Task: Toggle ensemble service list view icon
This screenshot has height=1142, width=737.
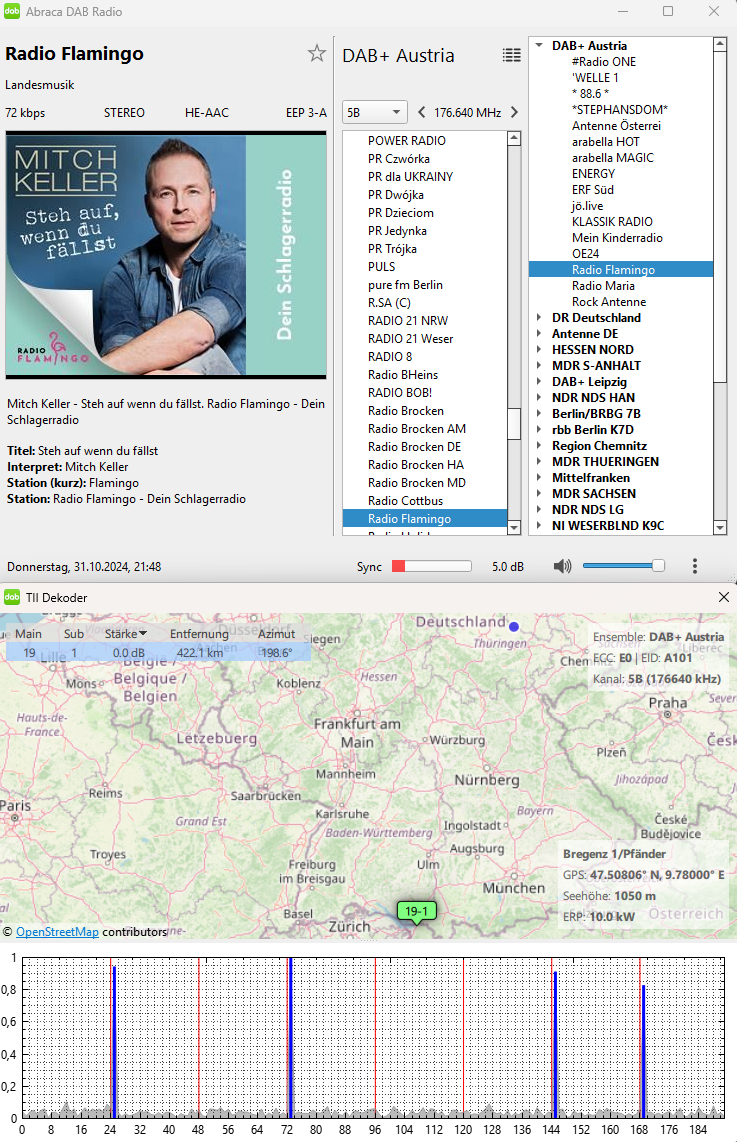Action: [512, 55]
